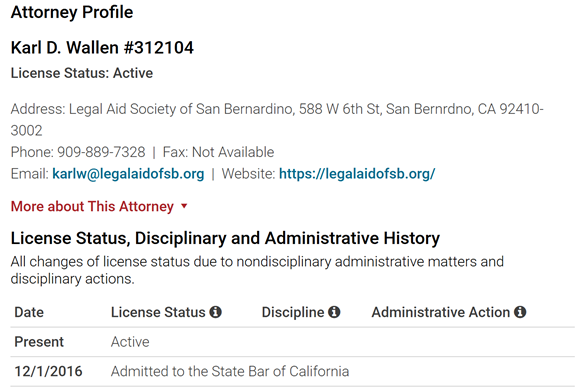580x389 pixels.
Task: Click the License Status, Disciplinary and Administrative History heading
Action: [x=225, y=238]
